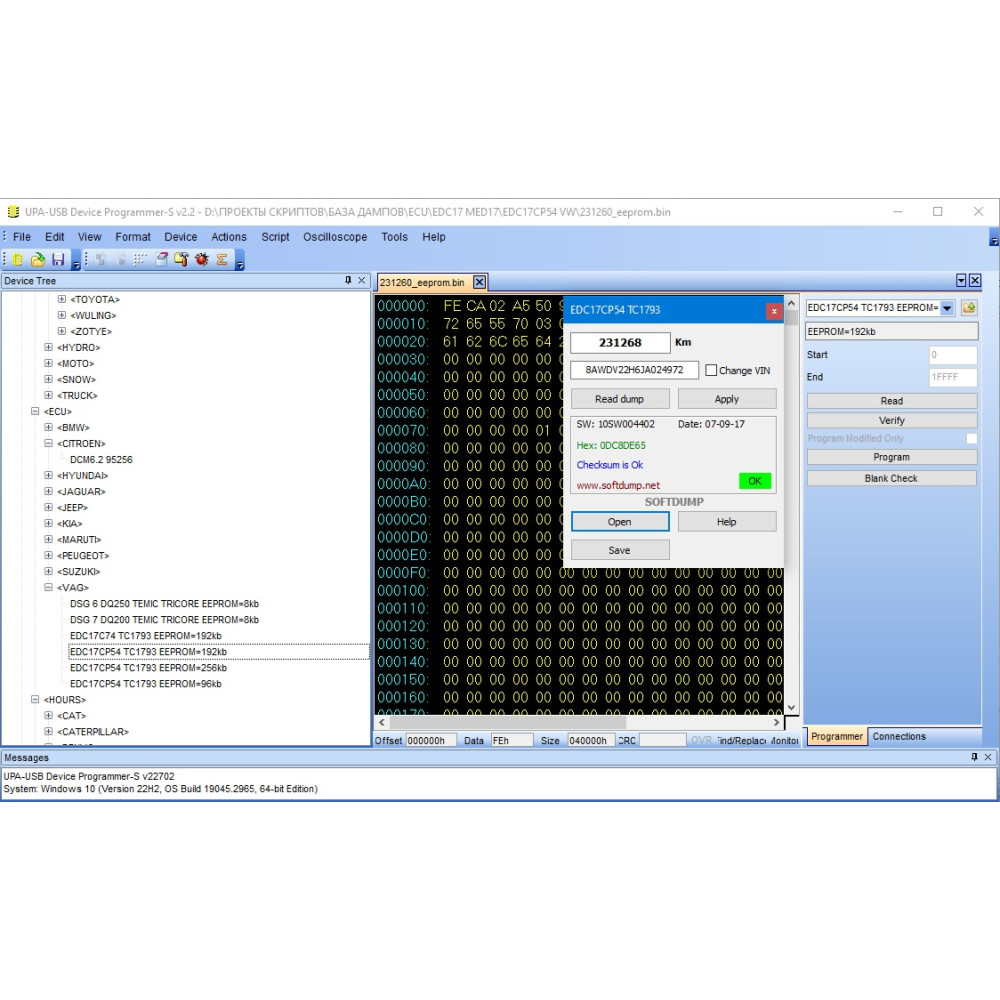
Task: Select EDC17C74 TC1793 EEPROM=192kb item
Action: point(145,636)
